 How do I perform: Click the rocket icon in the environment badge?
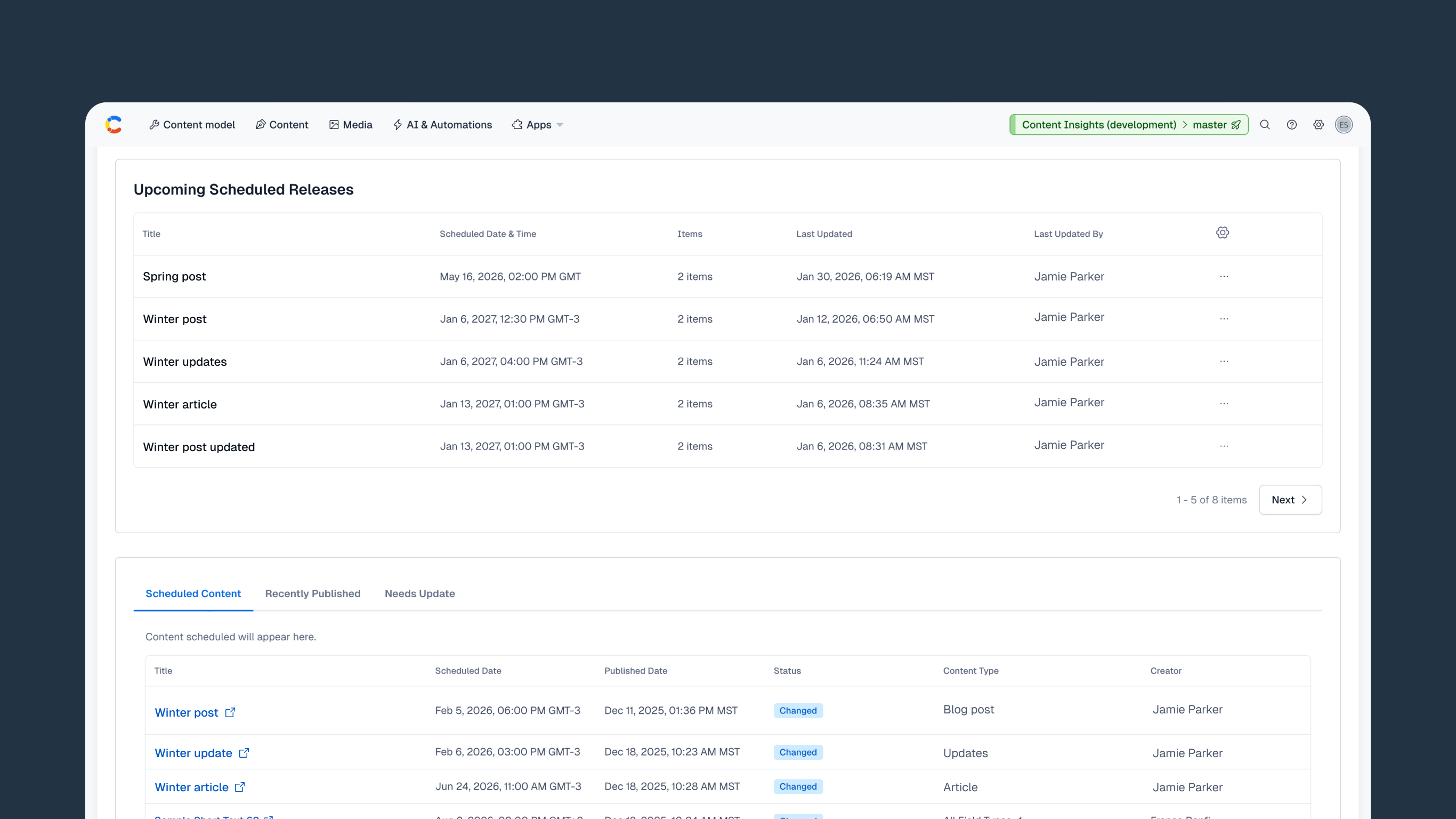tap(1235, 124)
